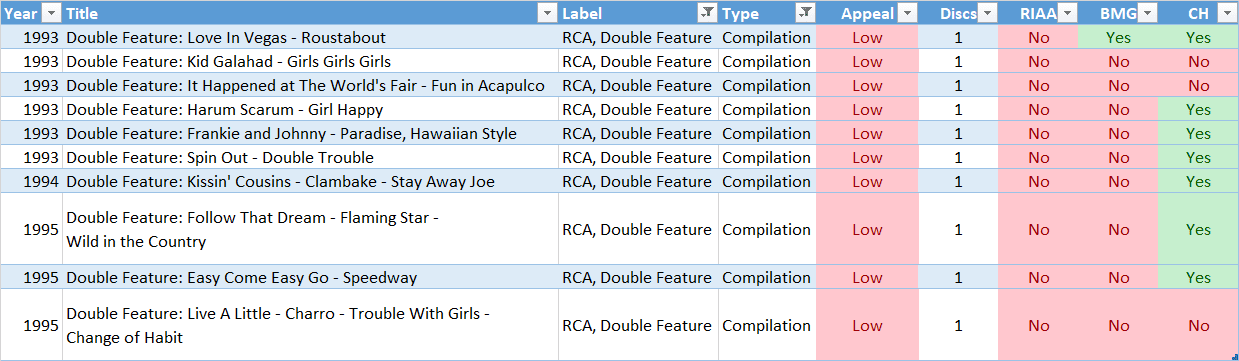The width and height of the screenshot is (1239, 361).
Task: Click the Label column header text
Action: click(x=582, y=13)
